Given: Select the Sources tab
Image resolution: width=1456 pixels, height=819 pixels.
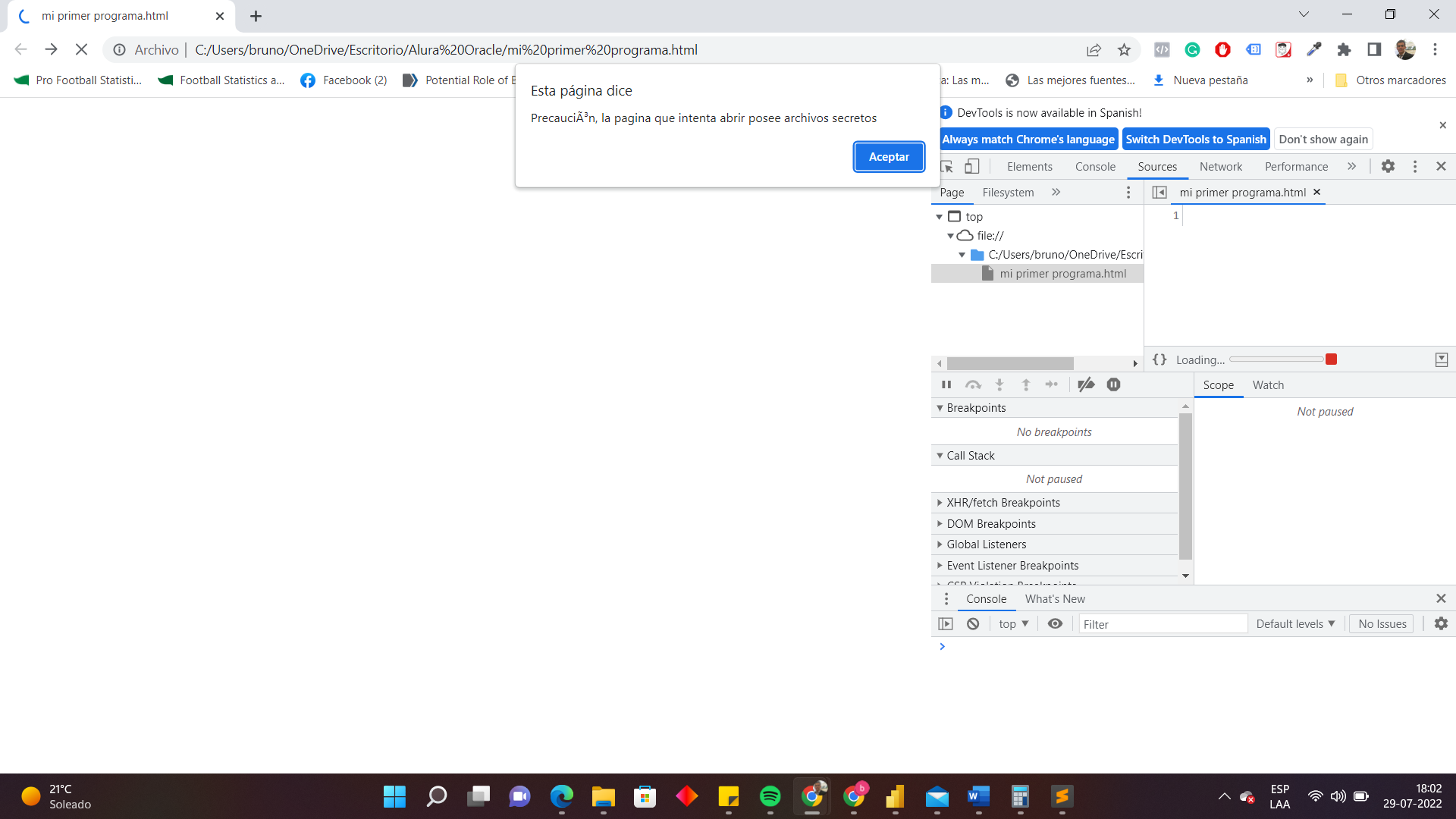Looking at the screenshot, I should point(1157,167).
